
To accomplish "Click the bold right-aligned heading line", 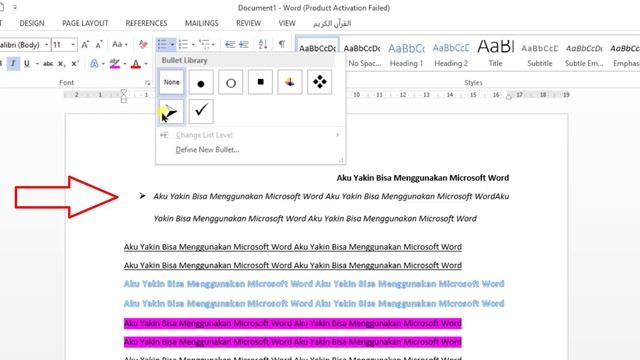I will [x=422, y=178].
